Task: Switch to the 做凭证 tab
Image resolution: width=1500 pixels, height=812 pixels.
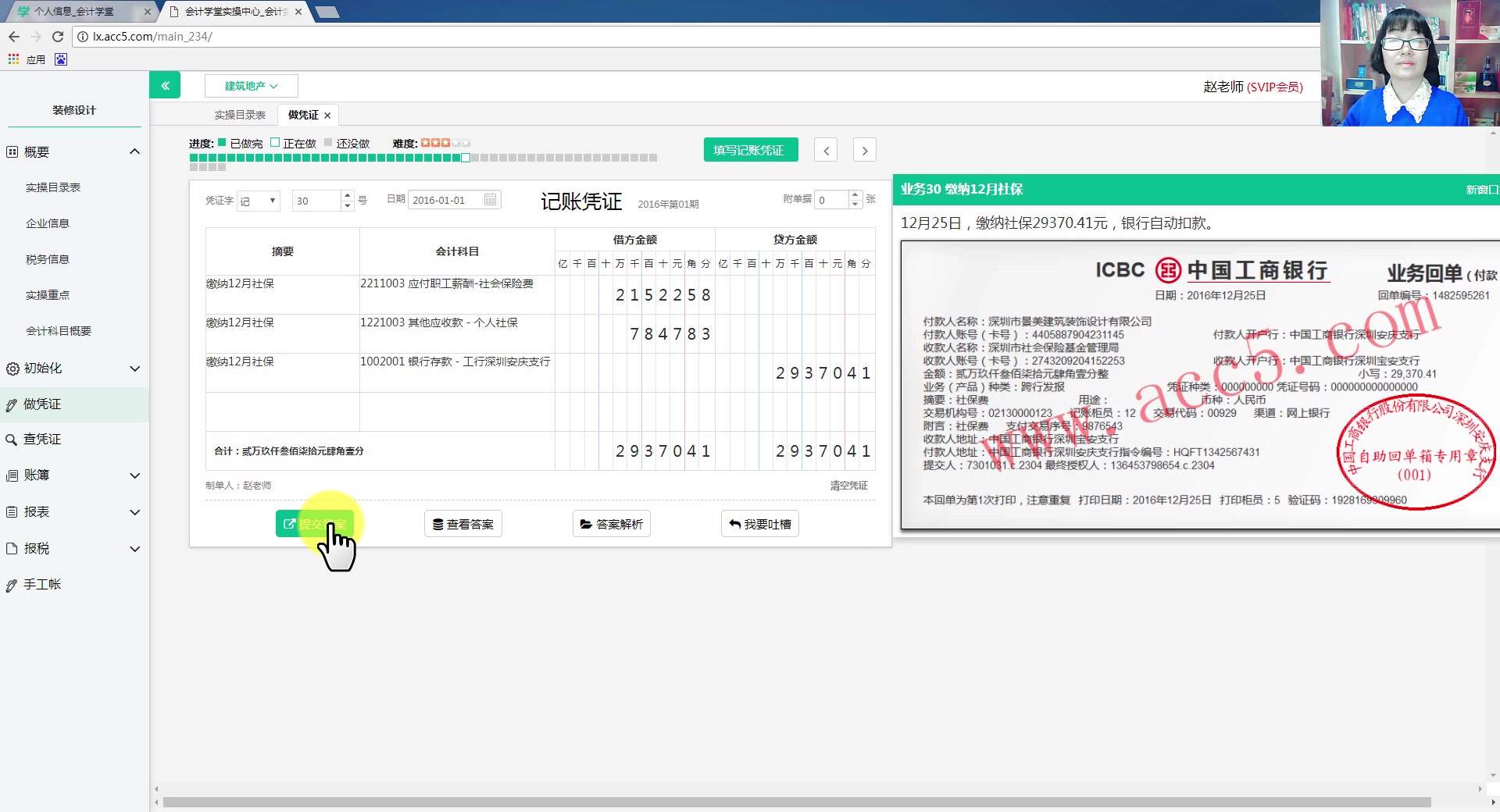Action: (x=303, y=115)
